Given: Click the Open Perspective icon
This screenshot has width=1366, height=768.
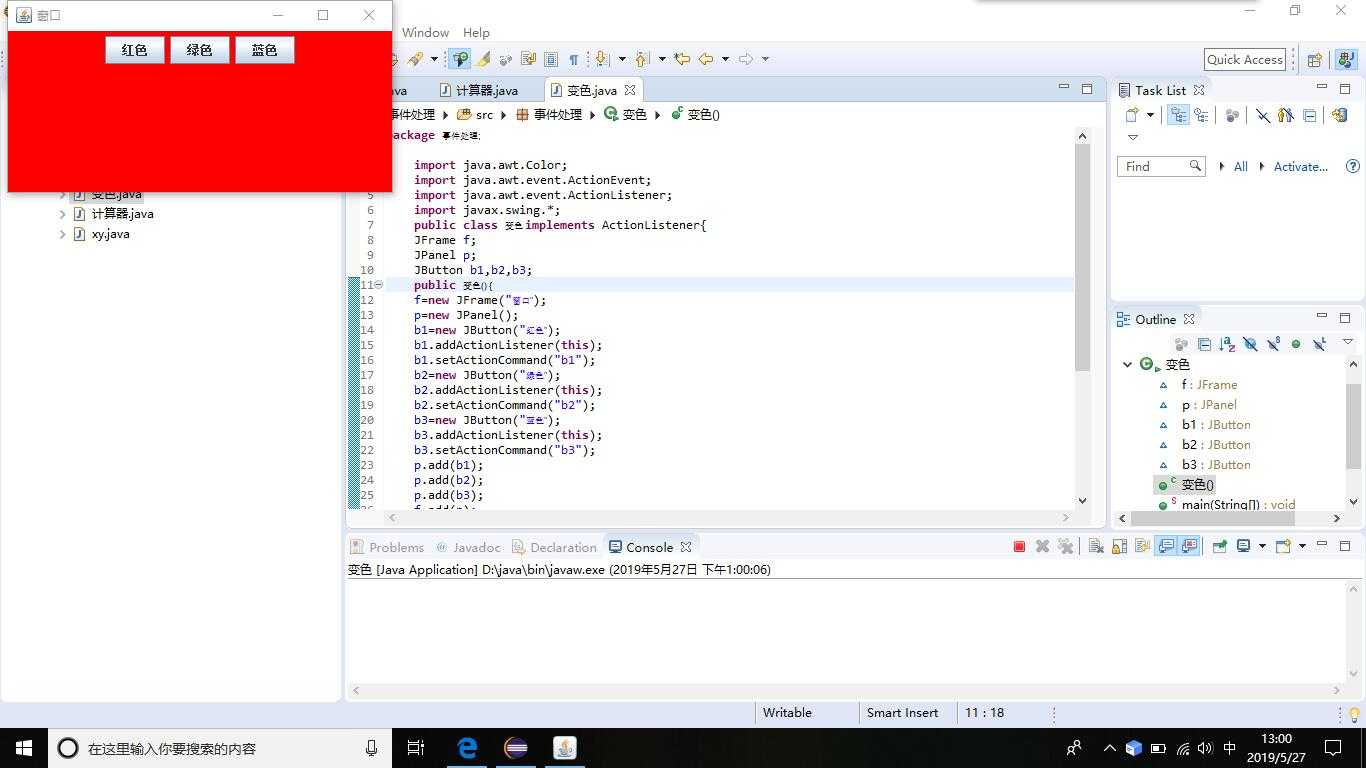Looking at the screenshot, I should point(1315,60).
